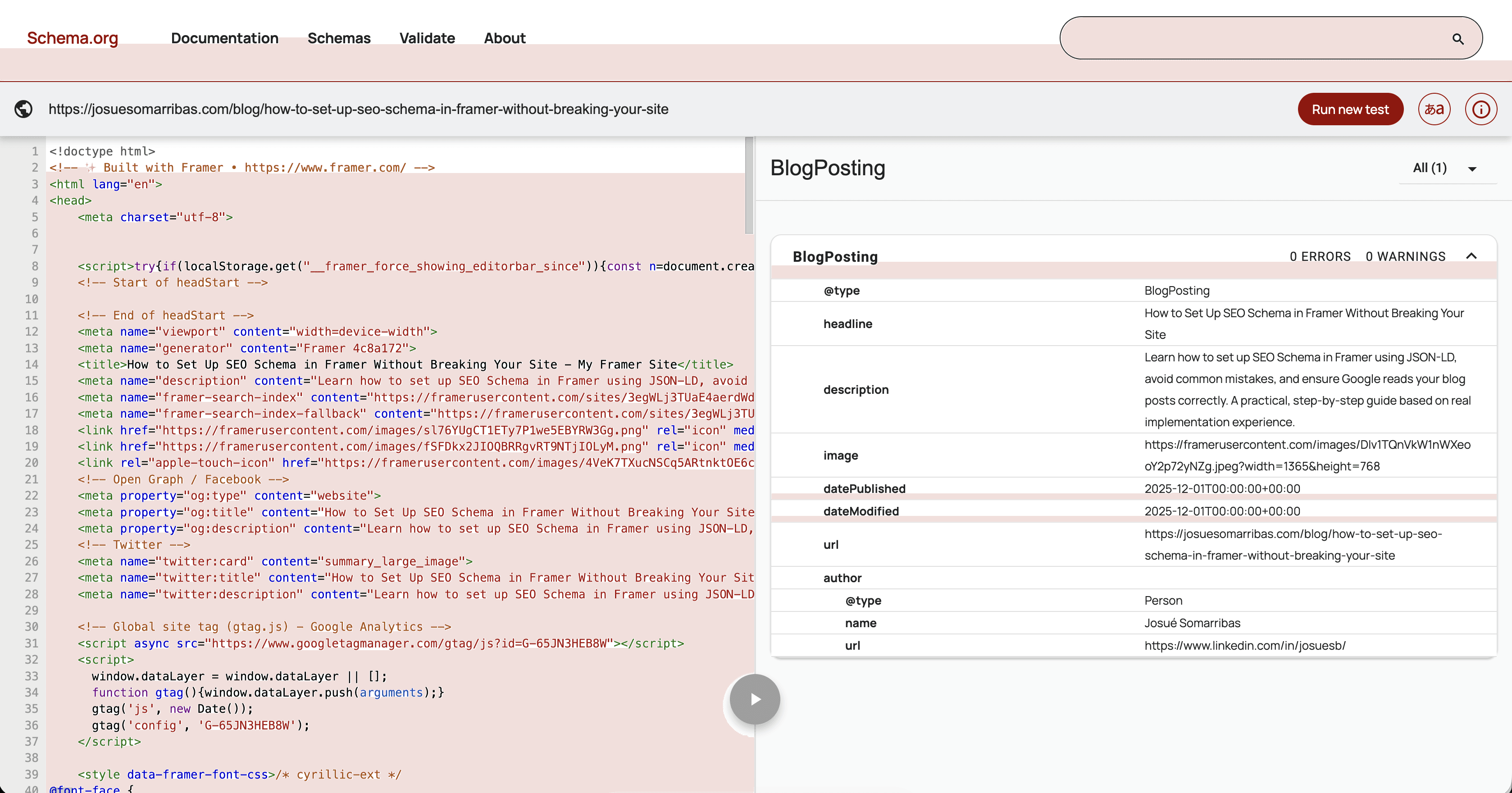Click the tested page URL text
The image size is (1512, 793).
click(358, 109)
